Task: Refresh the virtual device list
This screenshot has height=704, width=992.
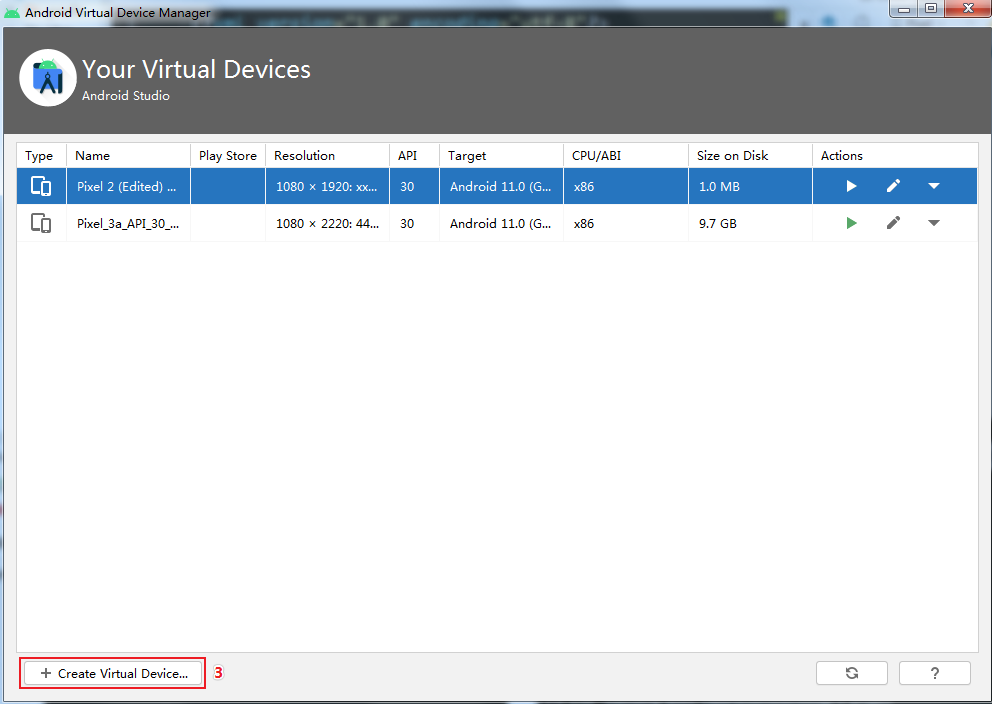Action: point(852,673)
